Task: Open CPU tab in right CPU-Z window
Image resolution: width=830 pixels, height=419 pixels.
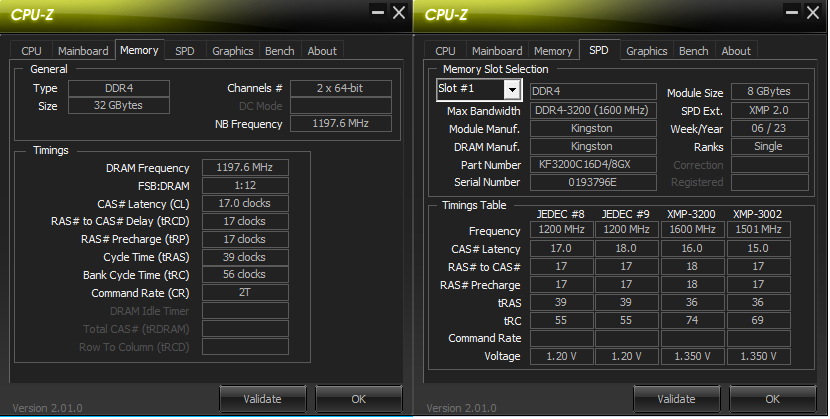Action: pos(445,51)
